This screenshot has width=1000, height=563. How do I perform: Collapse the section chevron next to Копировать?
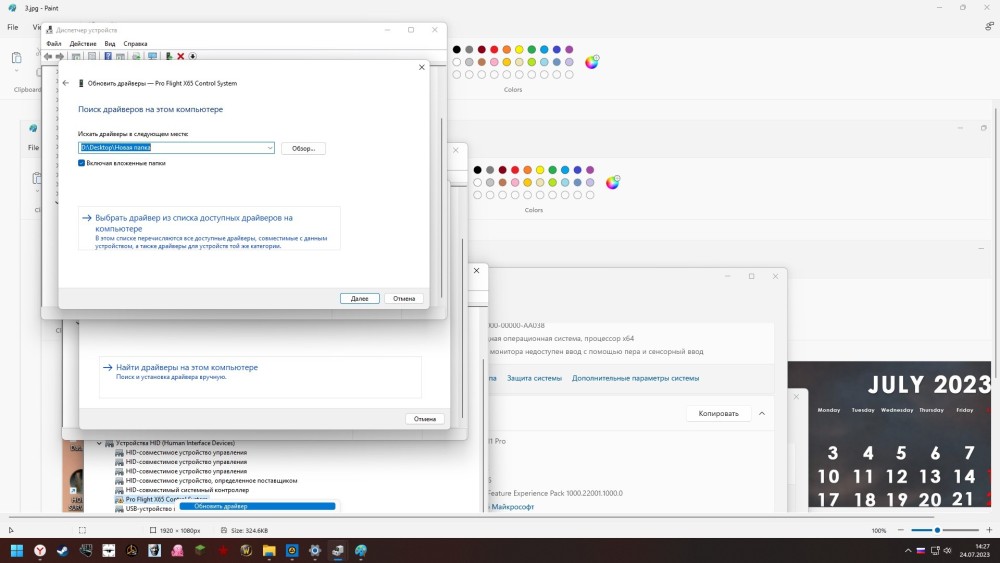[762, 413]
